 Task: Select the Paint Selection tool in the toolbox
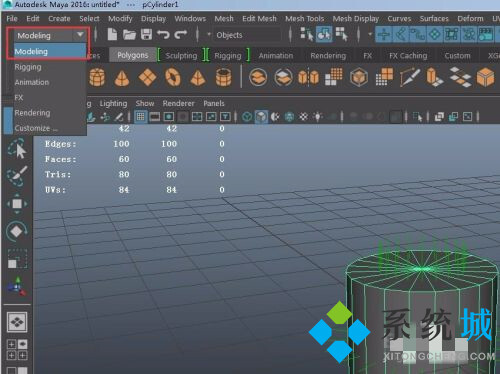(17, 176)
